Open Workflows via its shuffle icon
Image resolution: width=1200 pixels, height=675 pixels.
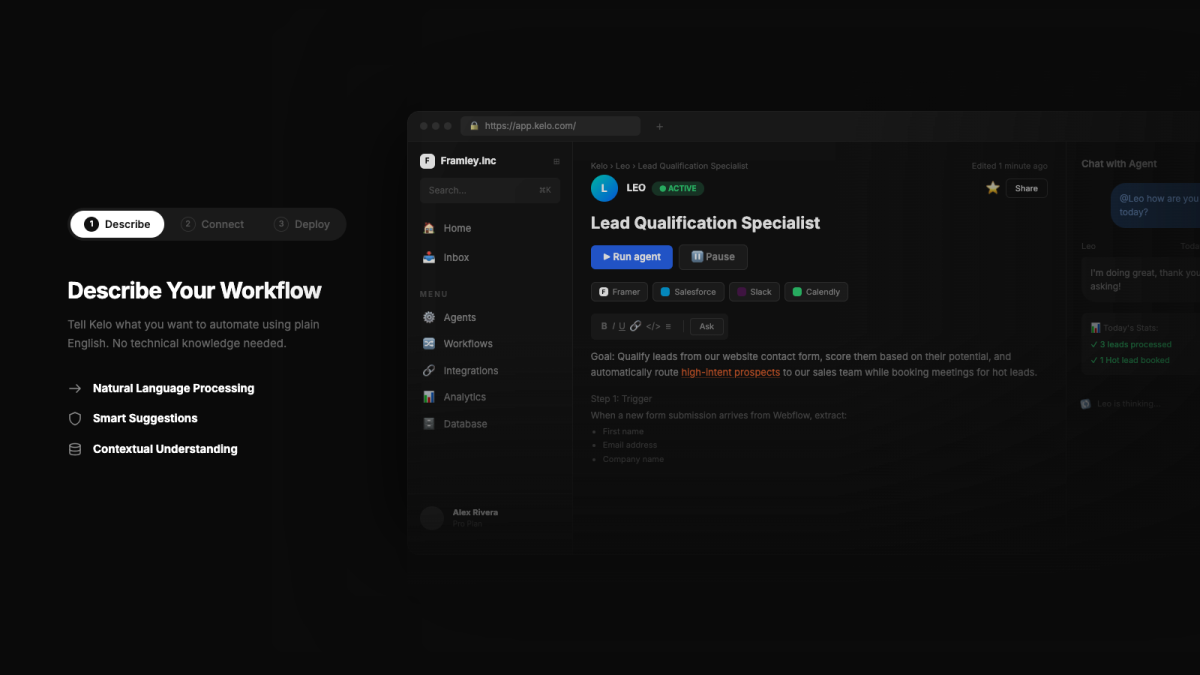coord(429,344)
